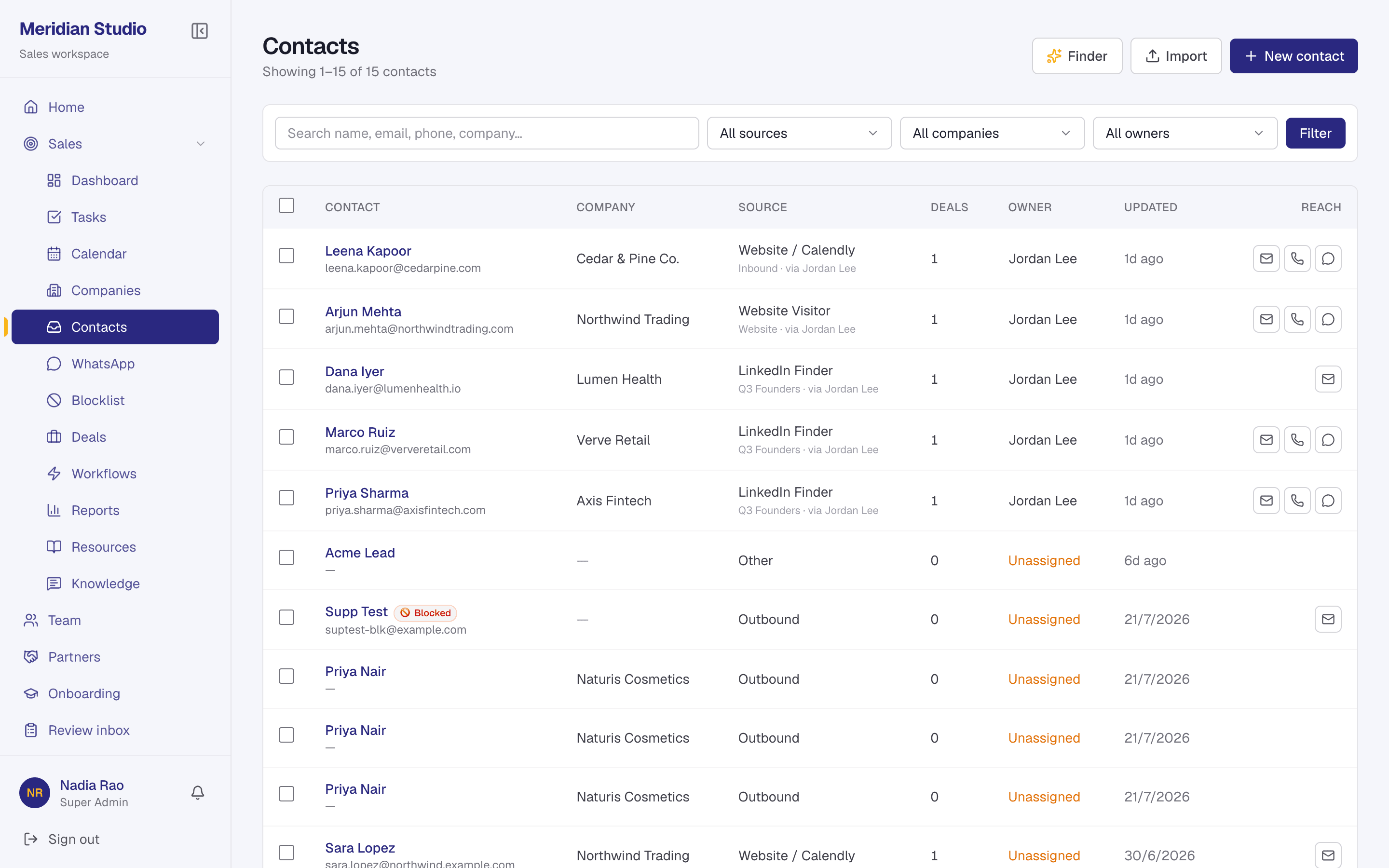
Task: Call Arjun Mehta via phone icon
Action: pyautogui.click(x=1297, y=319)
